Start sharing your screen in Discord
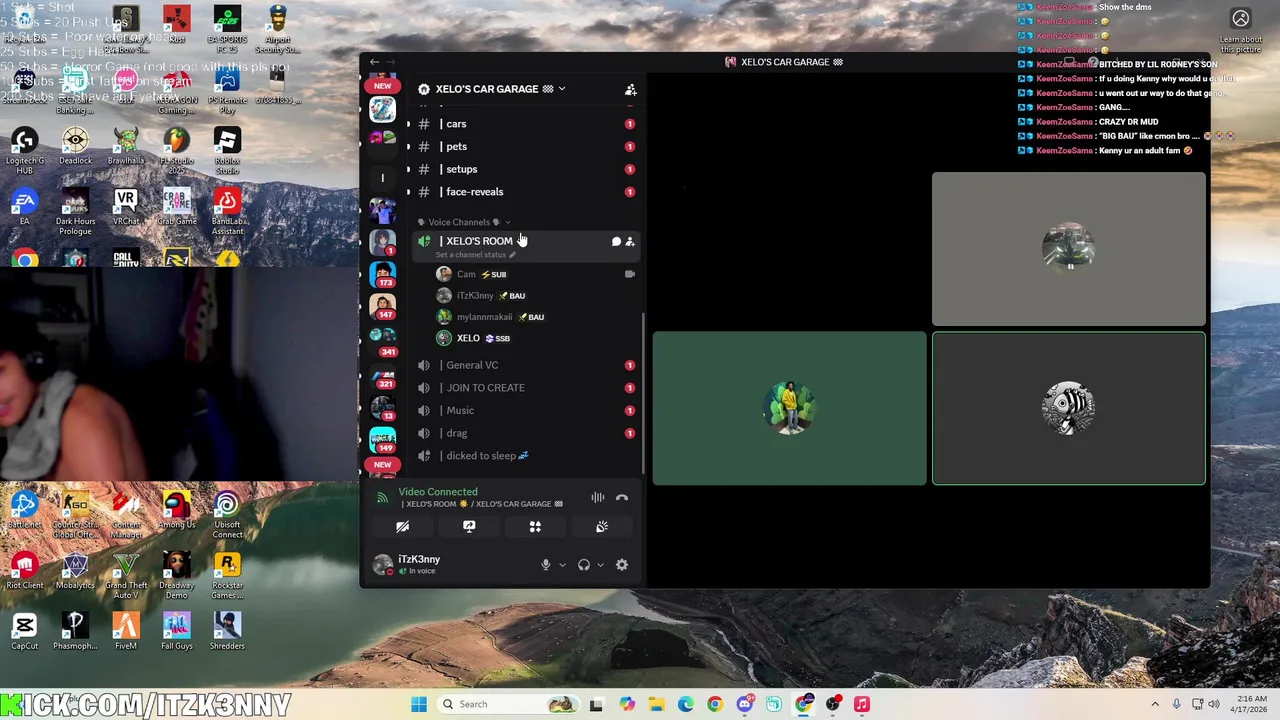Screen dimensions: 1280x720 [x=469, y=527]
